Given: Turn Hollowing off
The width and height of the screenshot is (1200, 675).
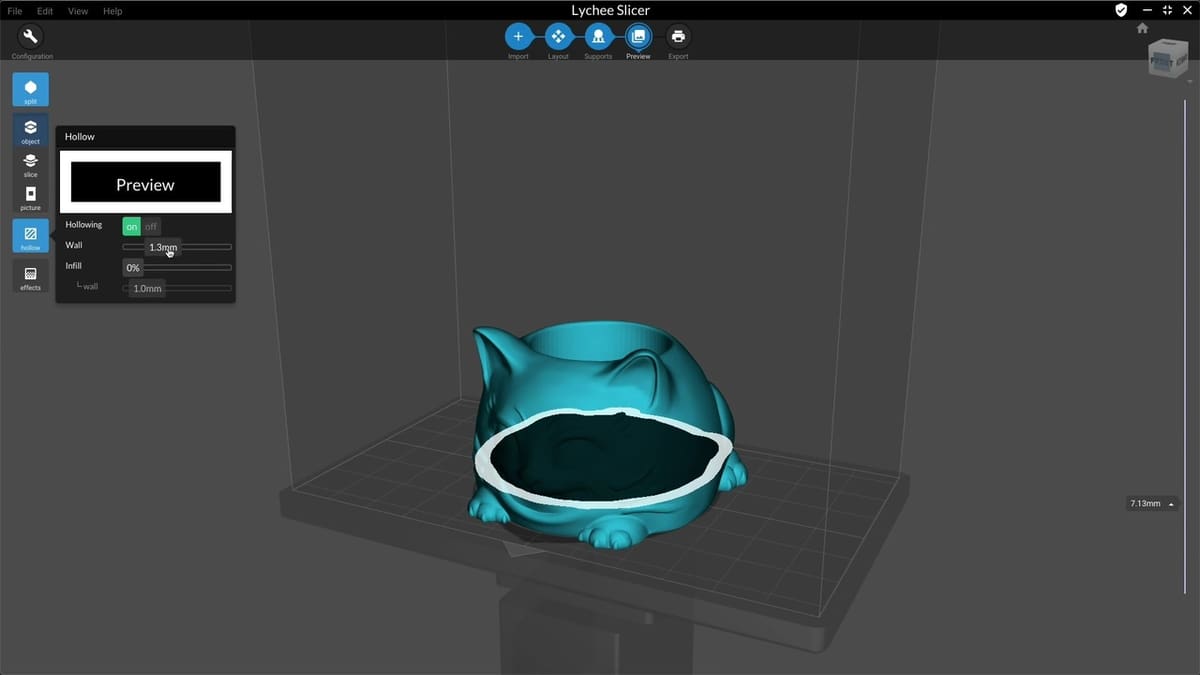Looking at the screenshot, I should coord(151,226).
